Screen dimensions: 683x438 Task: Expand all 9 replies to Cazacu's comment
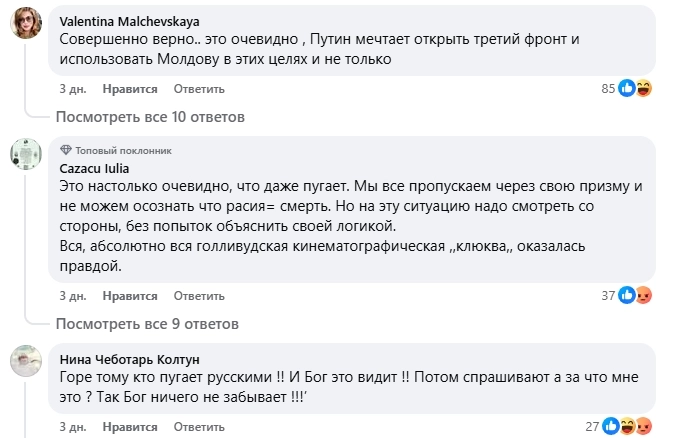[147, 324]
